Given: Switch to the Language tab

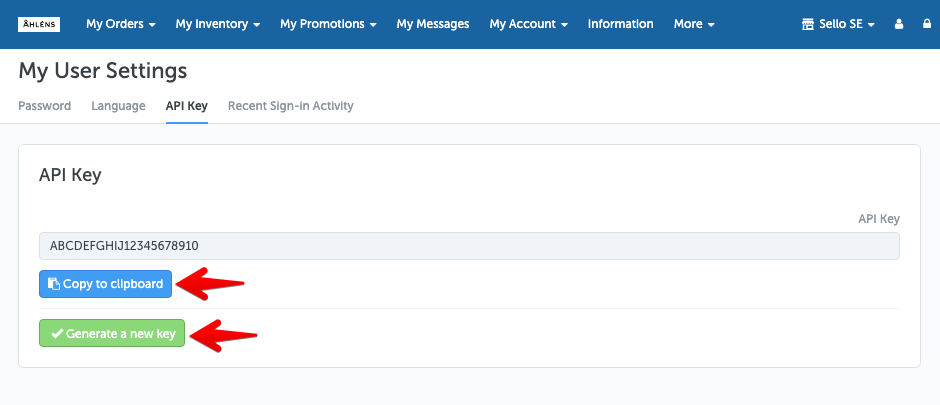Looking at the screenshot, I should tap(118, 106).
